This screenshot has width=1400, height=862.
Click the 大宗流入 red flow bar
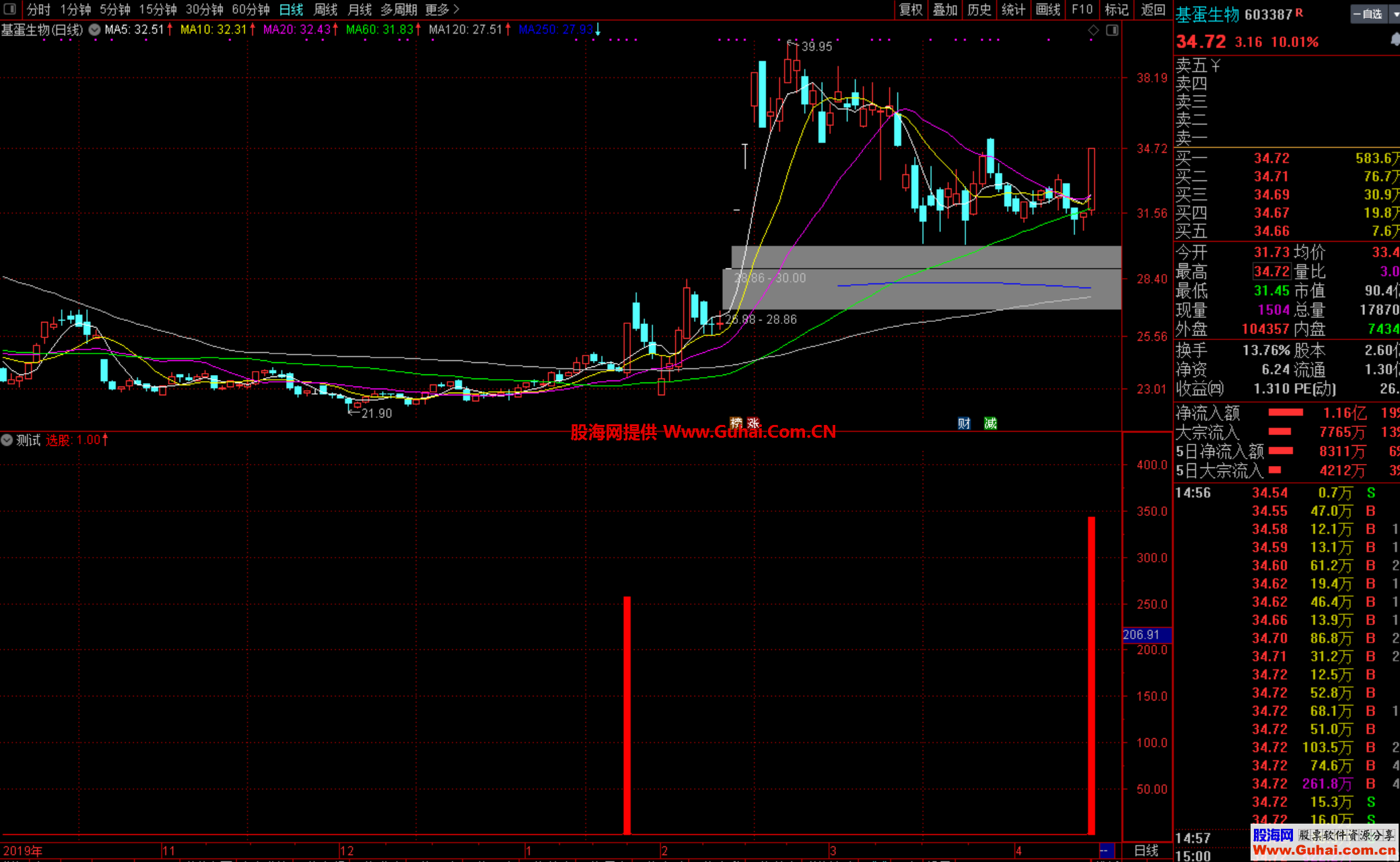tap(1280, 432)
